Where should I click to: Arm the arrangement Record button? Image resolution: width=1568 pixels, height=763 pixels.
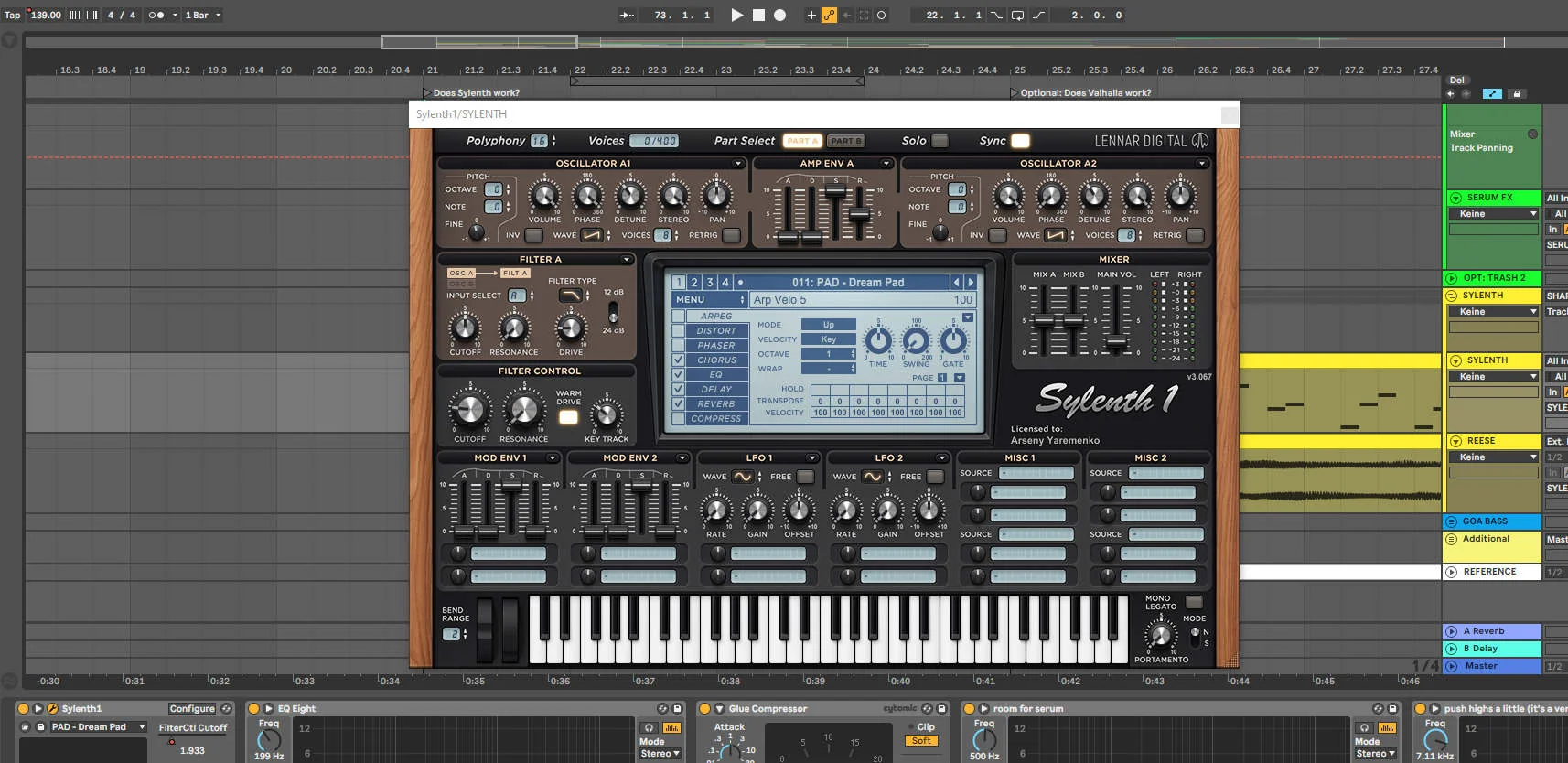point(779,15)
